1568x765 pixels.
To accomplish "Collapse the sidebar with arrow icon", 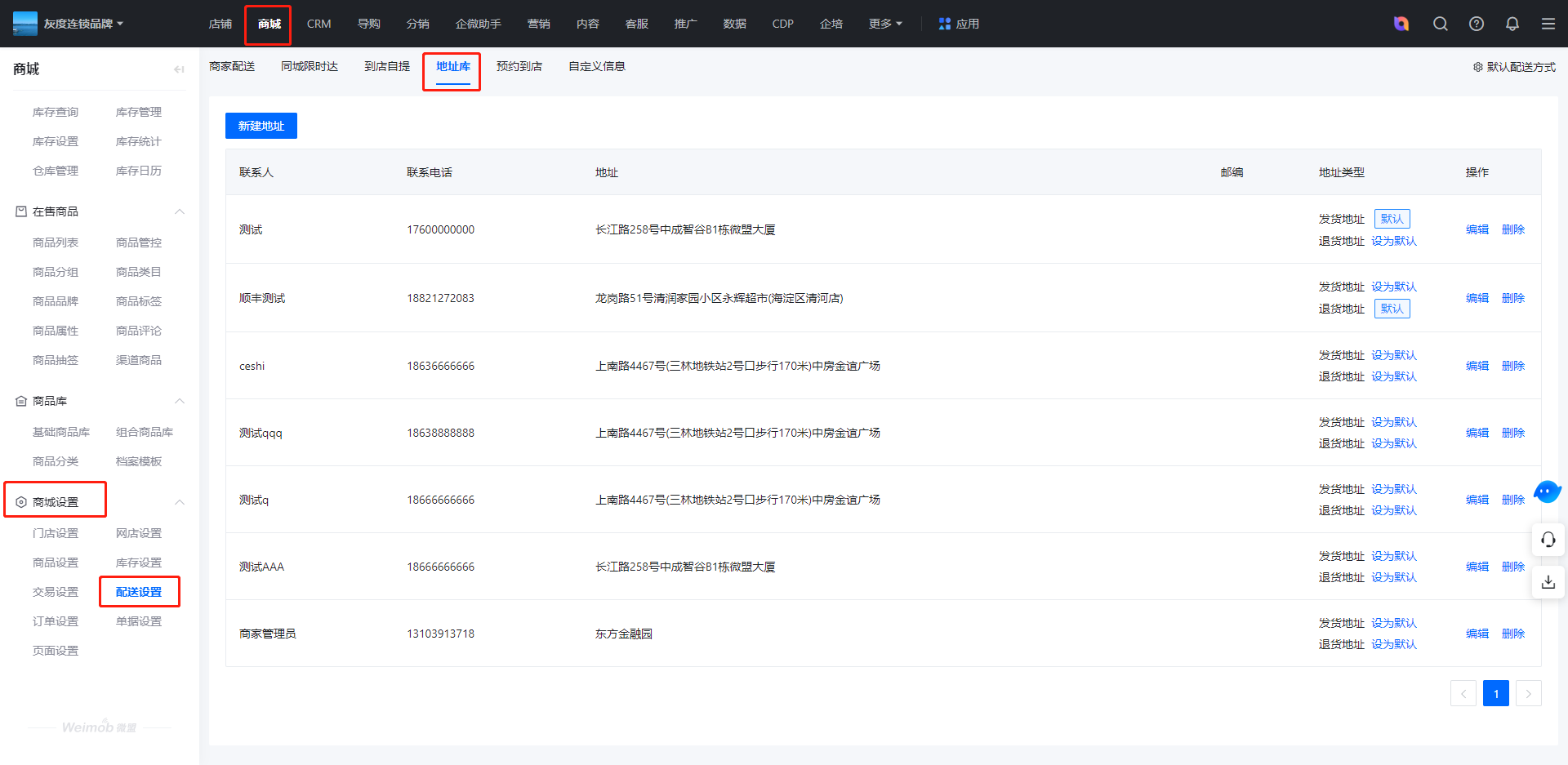I will click(179, 69).
